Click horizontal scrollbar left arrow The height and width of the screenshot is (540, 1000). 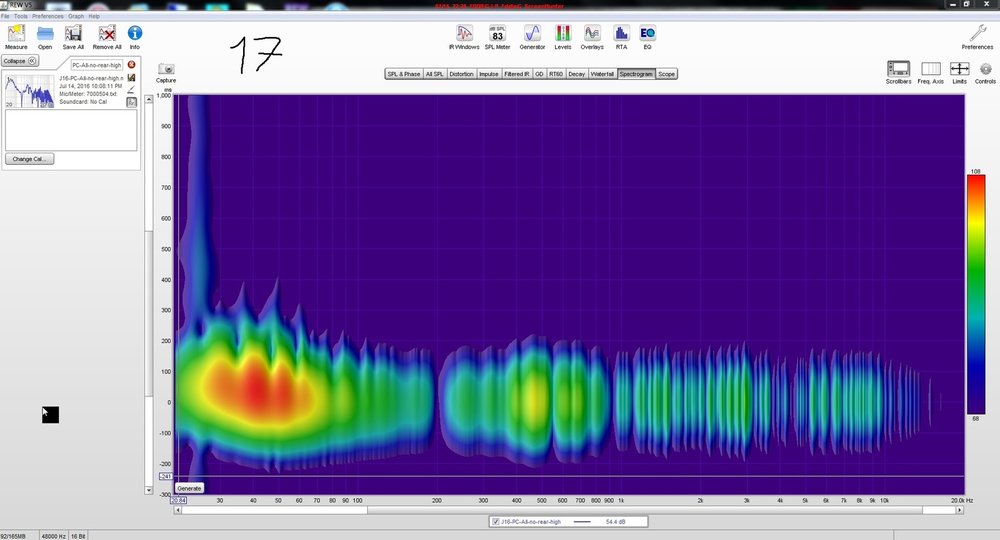coord(178,510)
